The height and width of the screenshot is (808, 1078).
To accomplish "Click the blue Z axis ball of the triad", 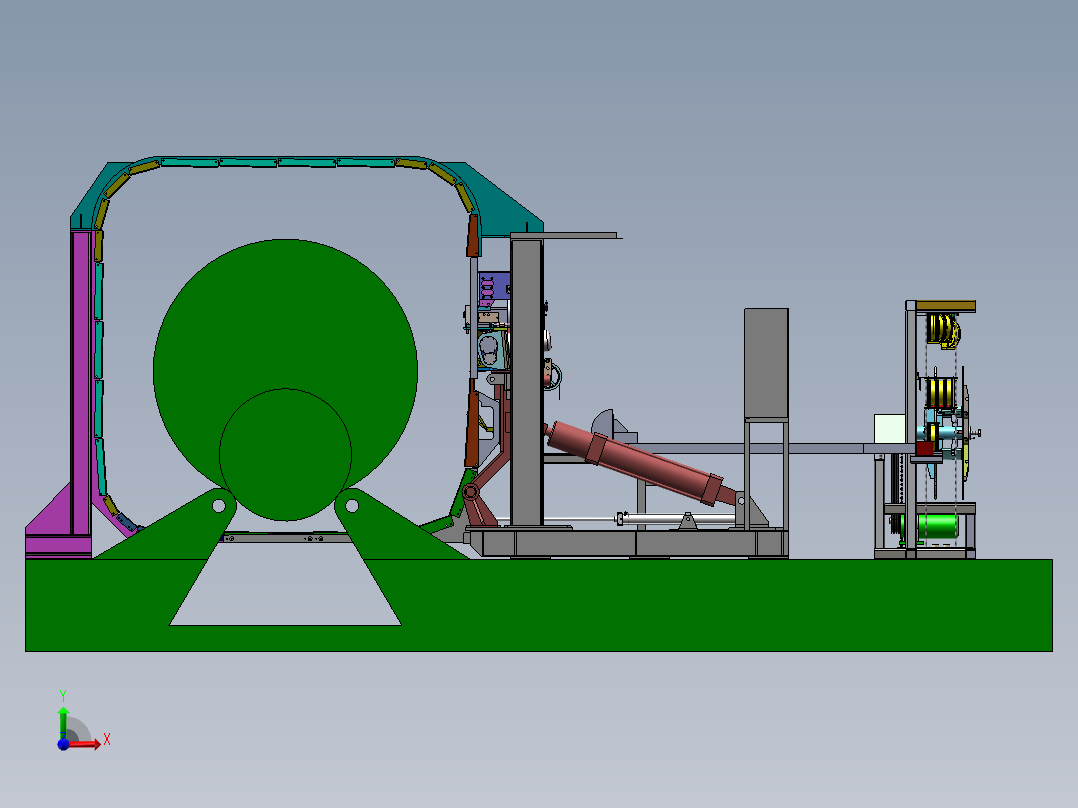I will [x=63, y=744].
